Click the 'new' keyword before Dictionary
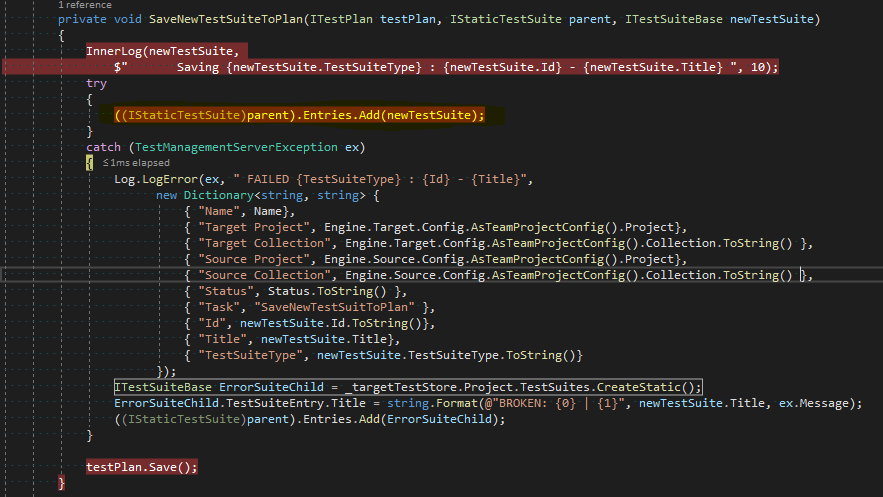The height and width of the screenshot is (497, 883). 166,195
